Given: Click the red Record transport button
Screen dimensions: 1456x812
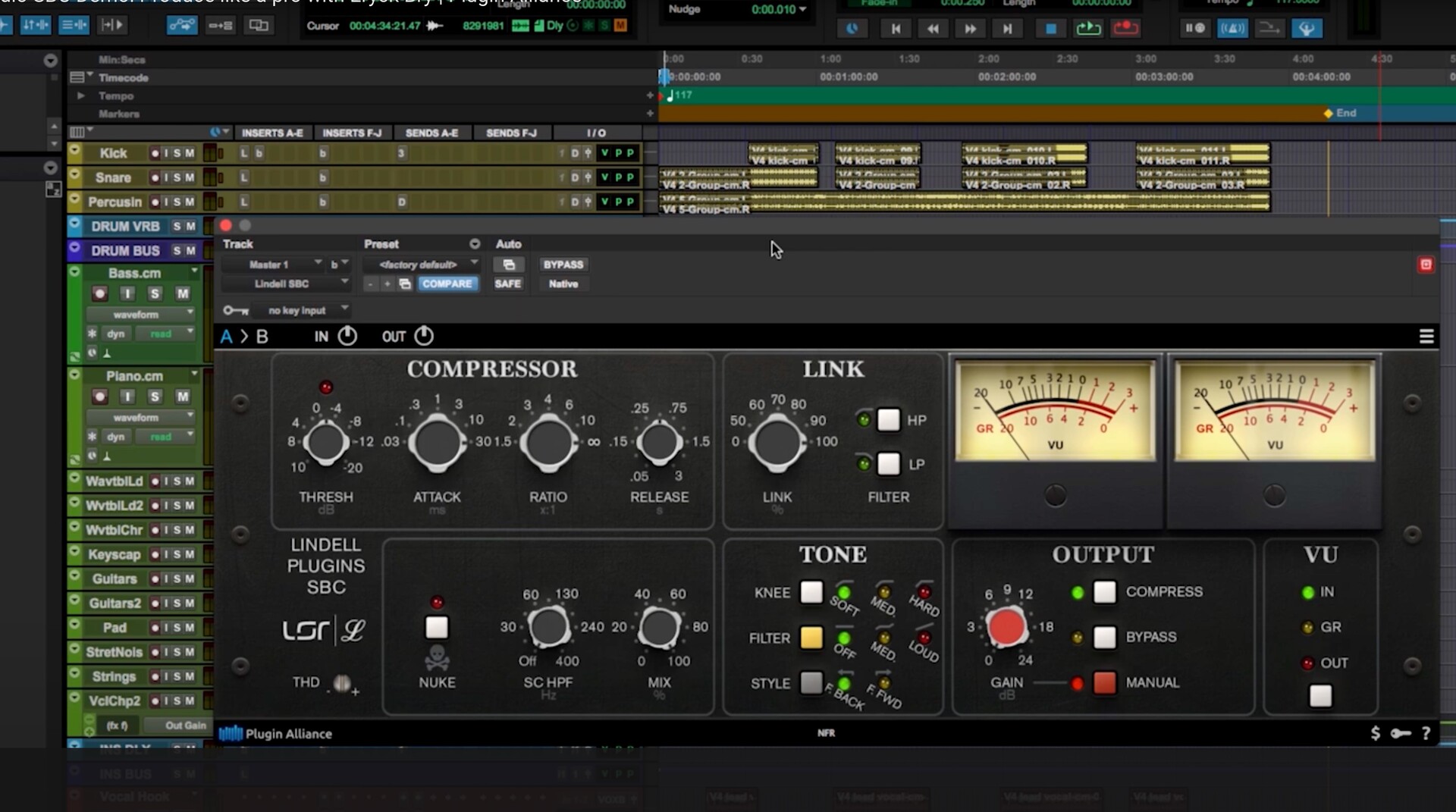Looking at the screenshot, I should (x=1126, y=28).
